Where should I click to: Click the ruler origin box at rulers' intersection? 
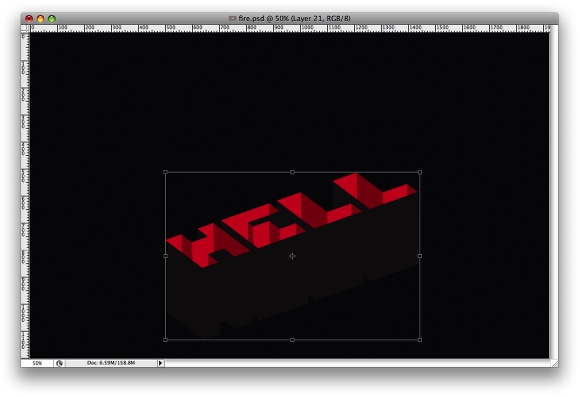25,28
